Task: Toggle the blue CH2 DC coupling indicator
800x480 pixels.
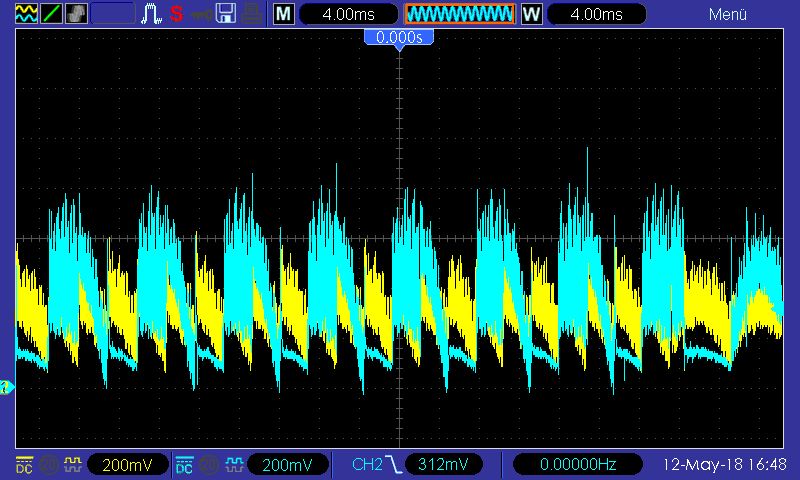Action: [184, 464]
